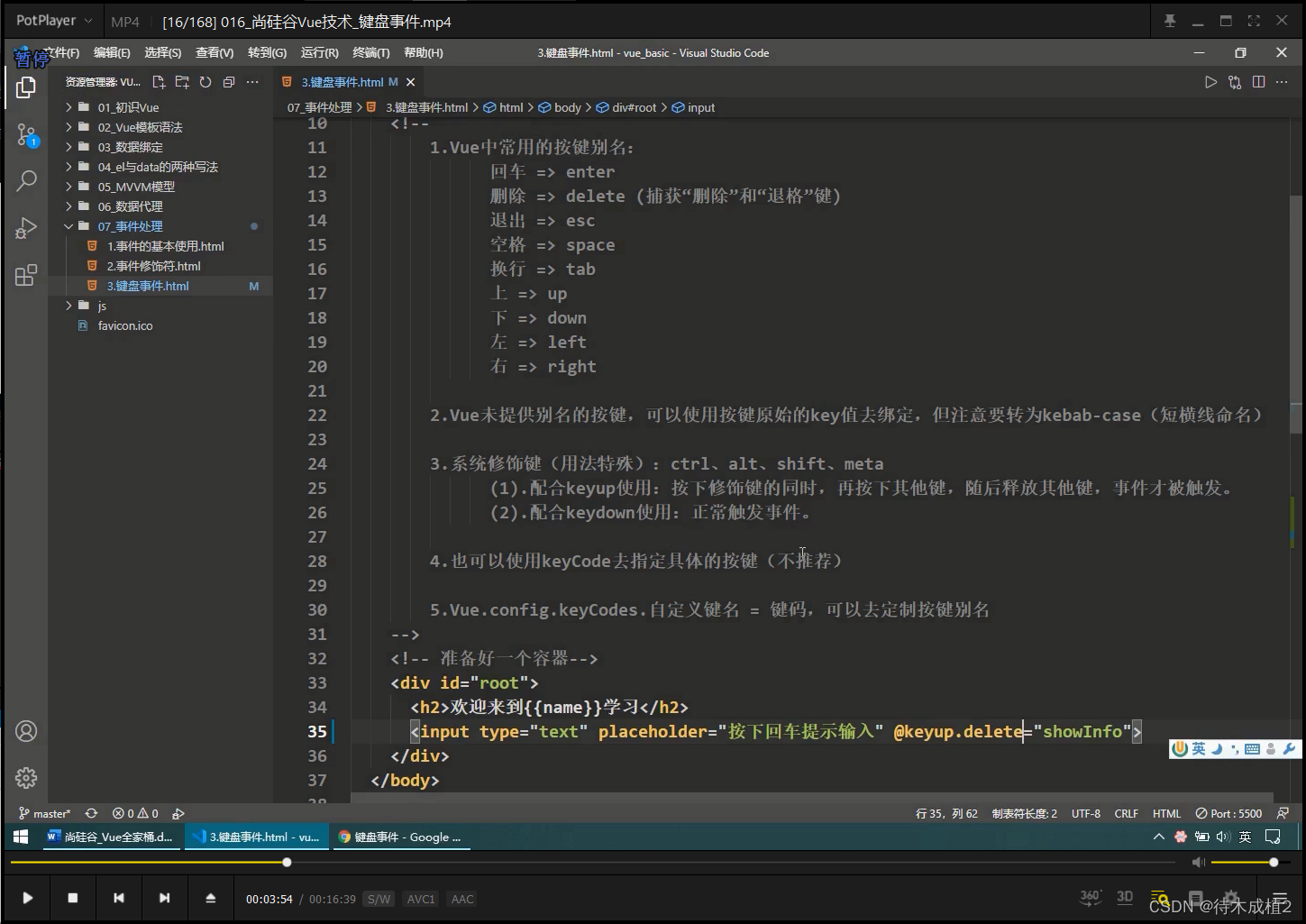Open the 帮助(H) menu
This screenshot has height=924, width=1306.
pyautogui.click(x=424, y=53)
